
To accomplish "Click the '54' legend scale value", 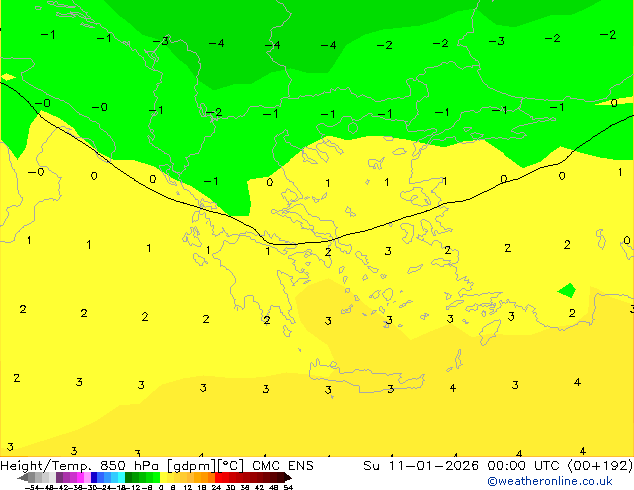I will pyautogui.click(x=288, y=488).
